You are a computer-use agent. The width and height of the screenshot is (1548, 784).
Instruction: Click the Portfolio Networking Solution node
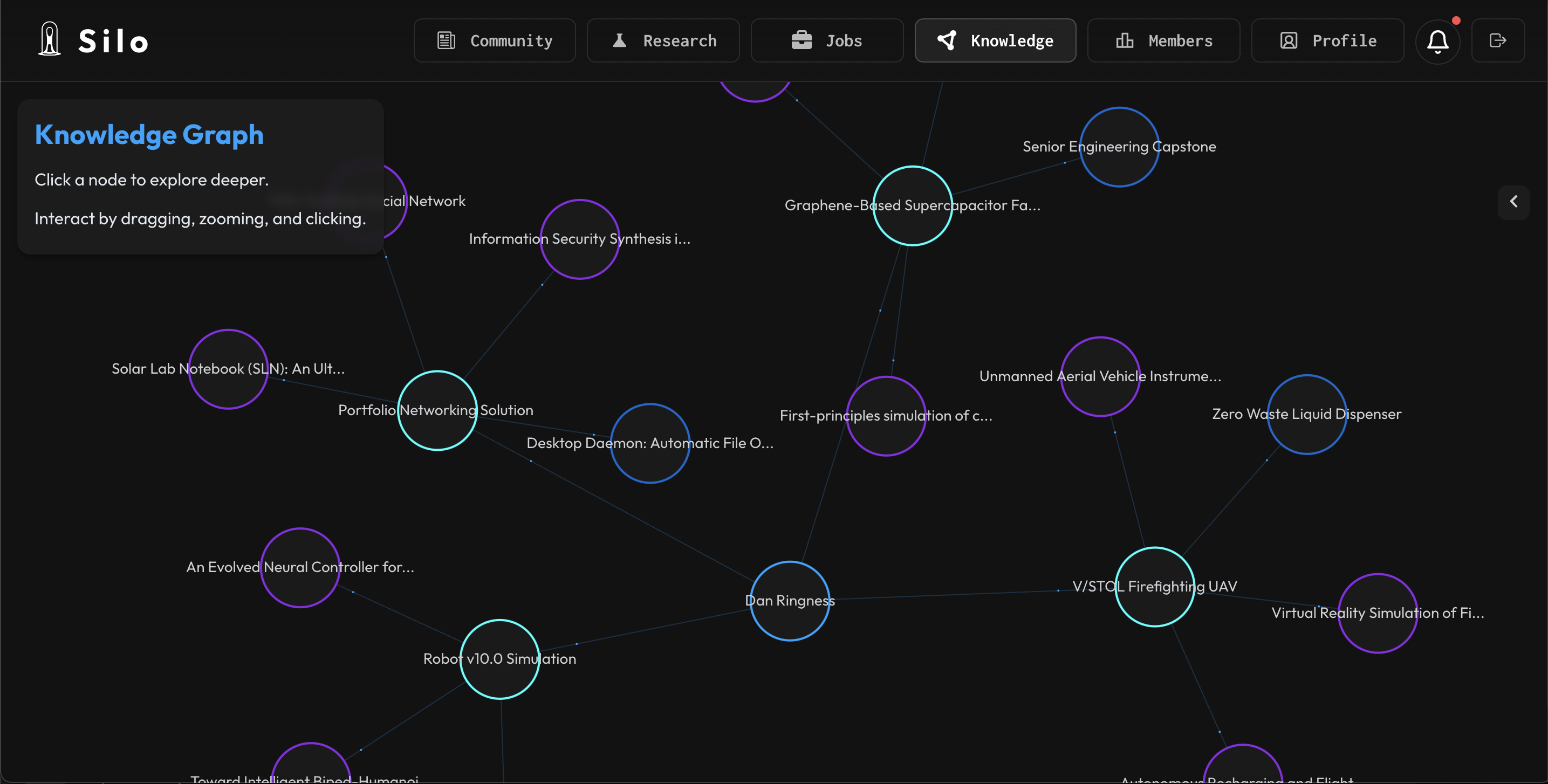tap(437, 410)
